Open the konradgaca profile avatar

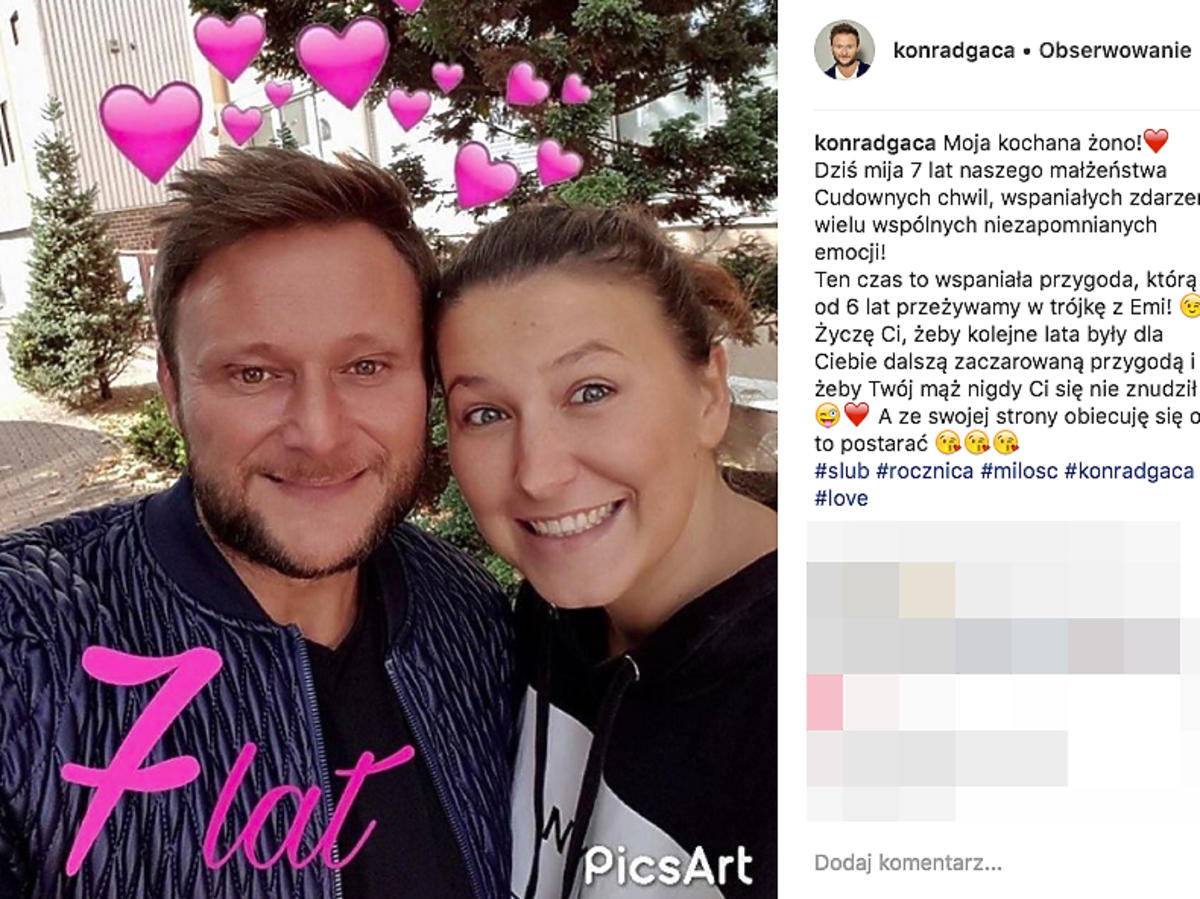pyautogui.click(x=844, y=50)
